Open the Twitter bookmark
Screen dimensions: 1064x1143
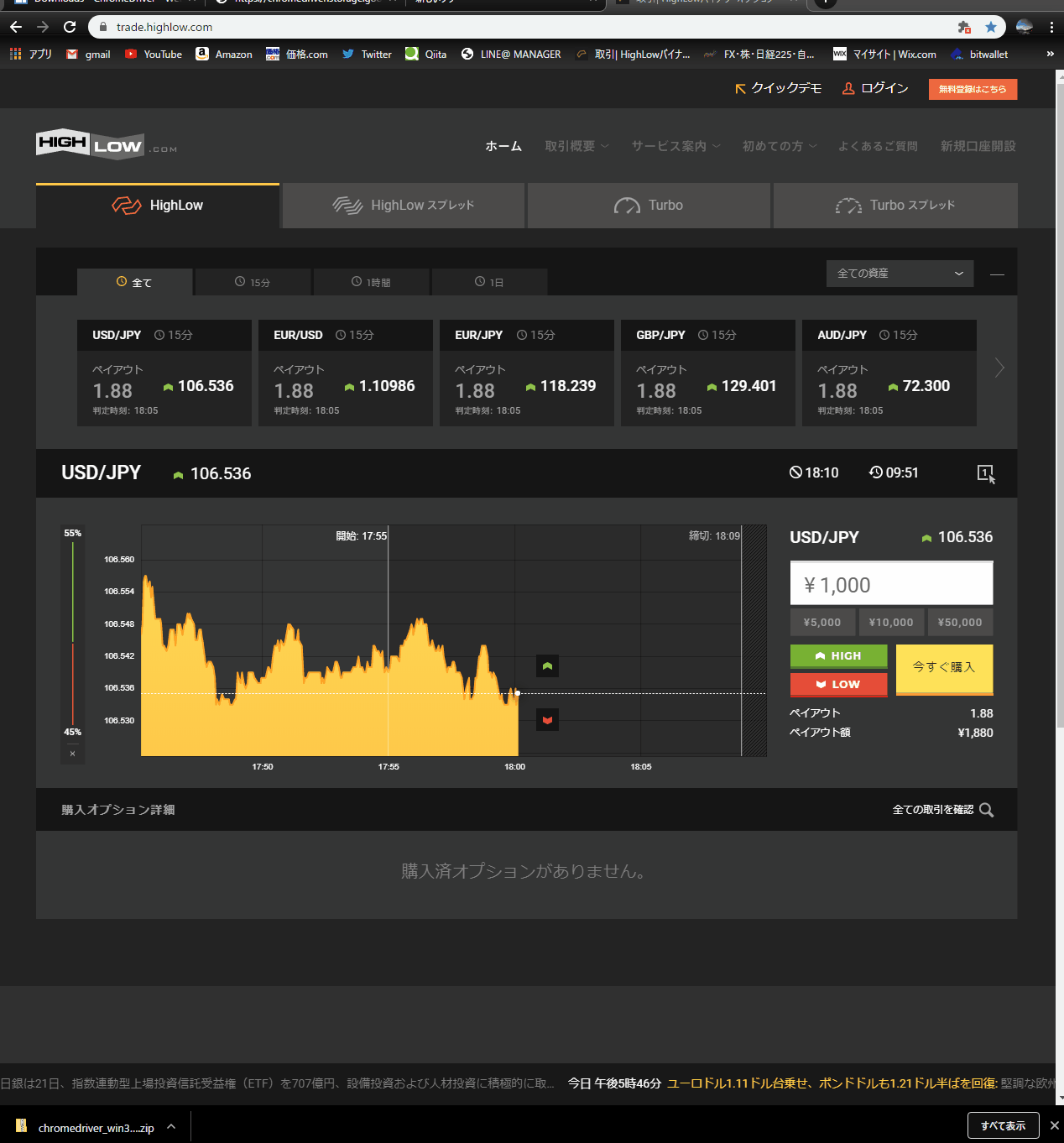[x=367, y=54]
